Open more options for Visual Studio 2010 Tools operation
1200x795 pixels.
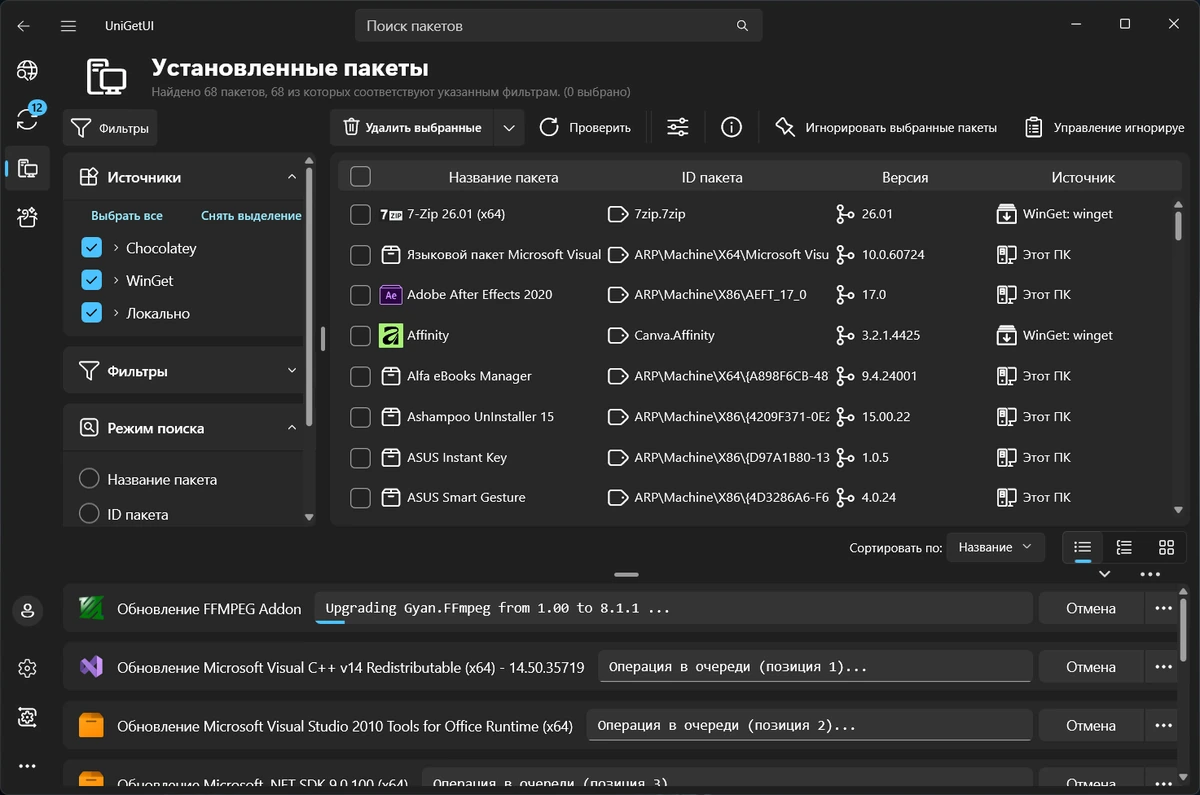[x=1163, y=726]
